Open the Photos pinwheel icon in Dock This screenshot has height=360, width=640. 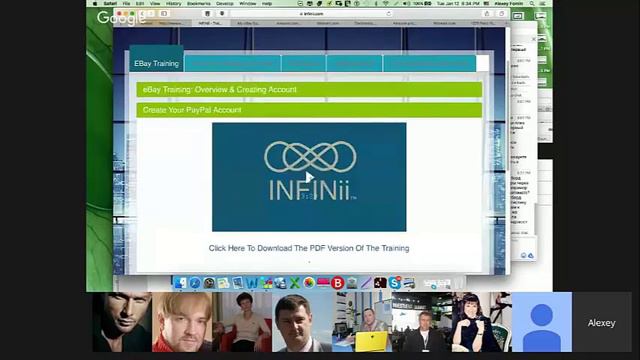coord(309,282)
